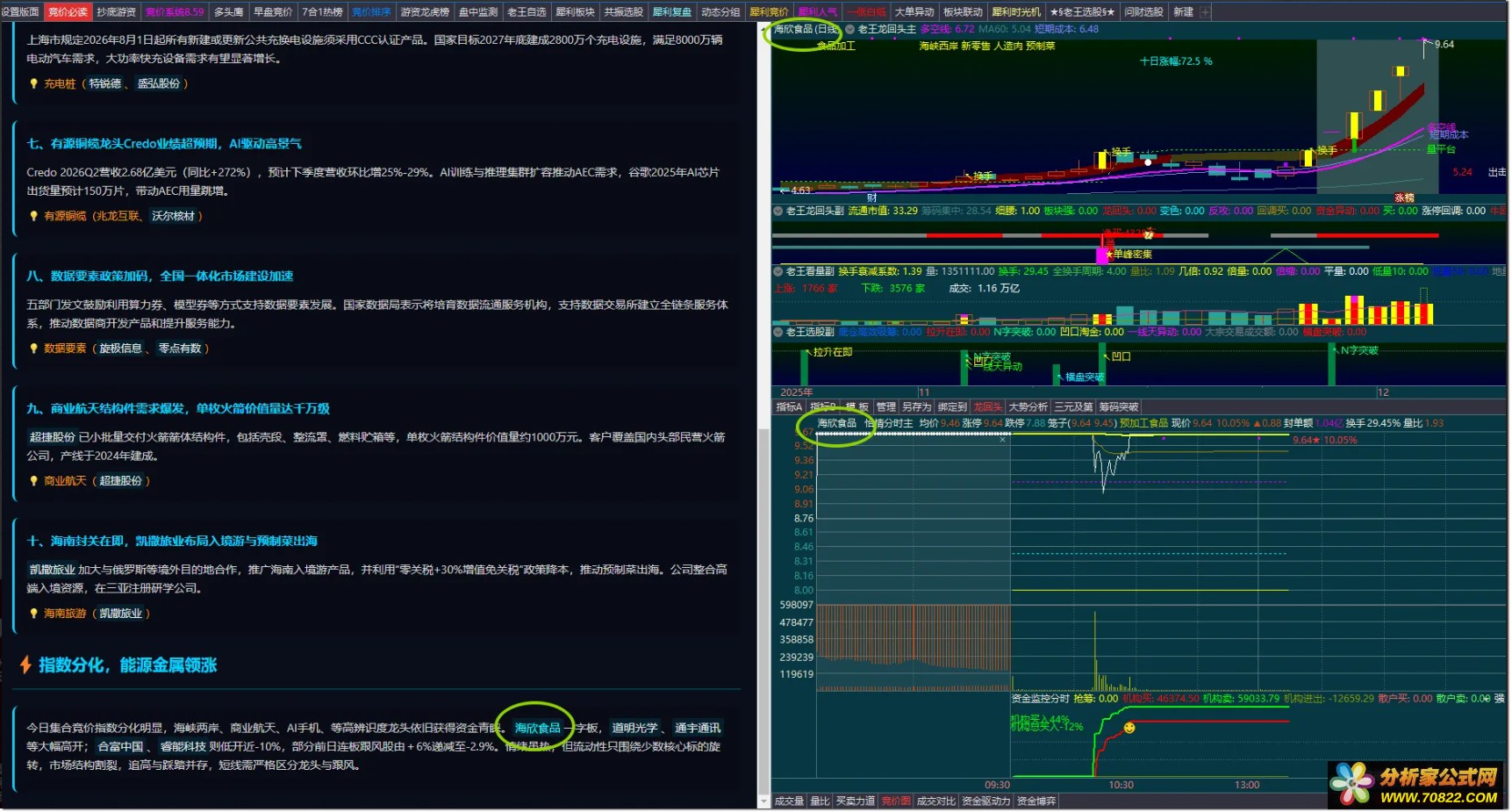Image resolution: width=1512 pixels, height=812 pixels.
Task: Collapse the 老王龙回头副 indicator panel arrow
Action: pos(777,211)
